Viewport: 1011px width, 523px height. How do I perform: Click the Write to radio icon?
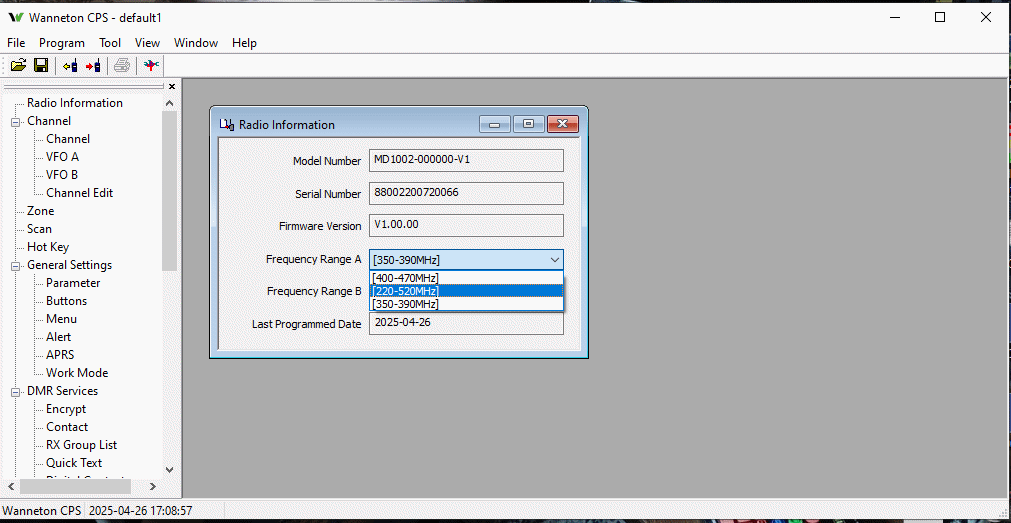(93, 65)
